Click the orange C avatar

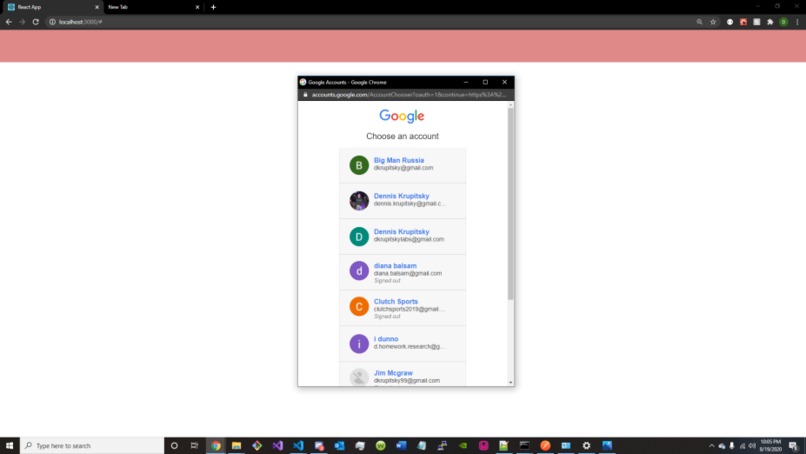point(359,306)
